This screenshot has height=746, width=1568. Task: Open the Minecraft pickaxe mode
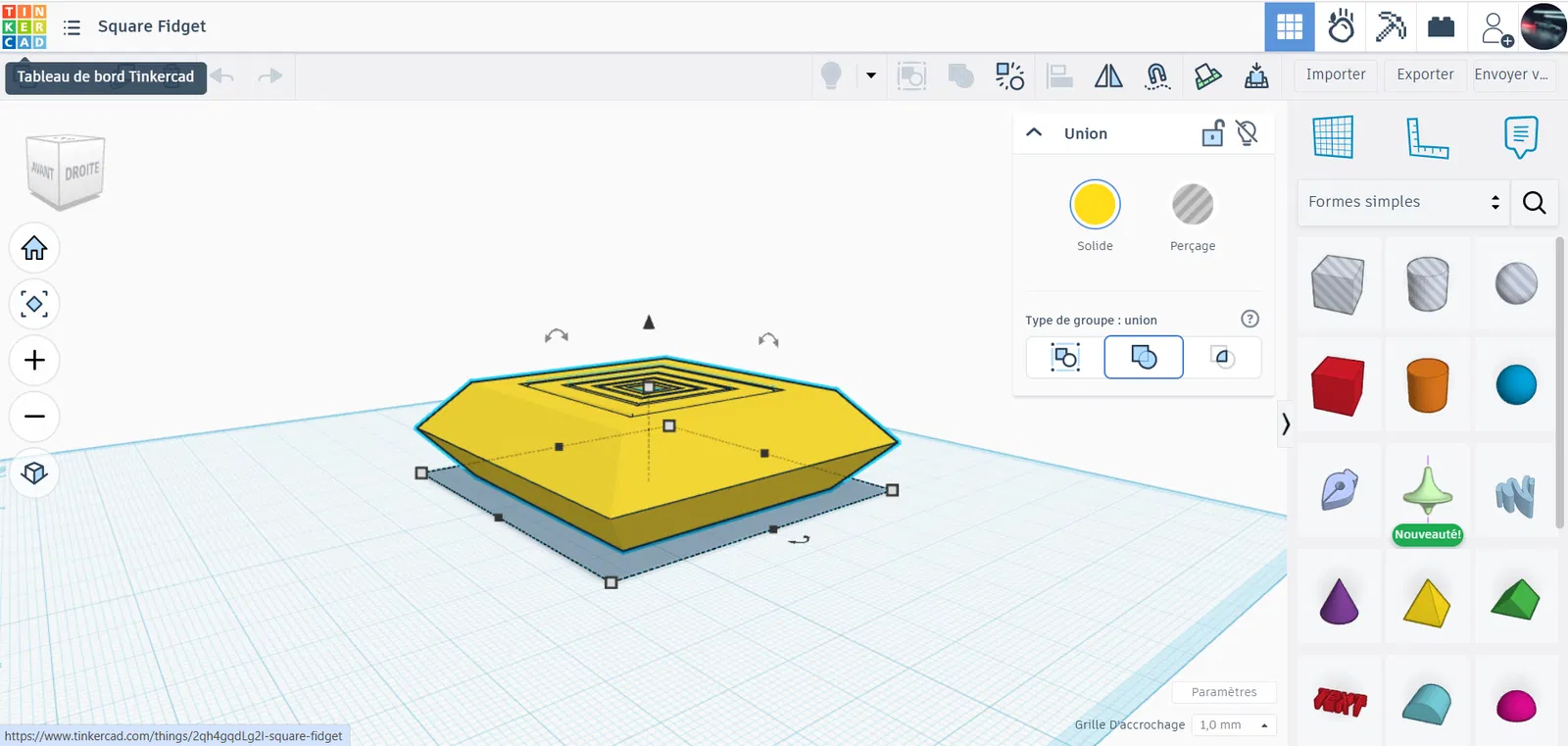click(1391, 26)
